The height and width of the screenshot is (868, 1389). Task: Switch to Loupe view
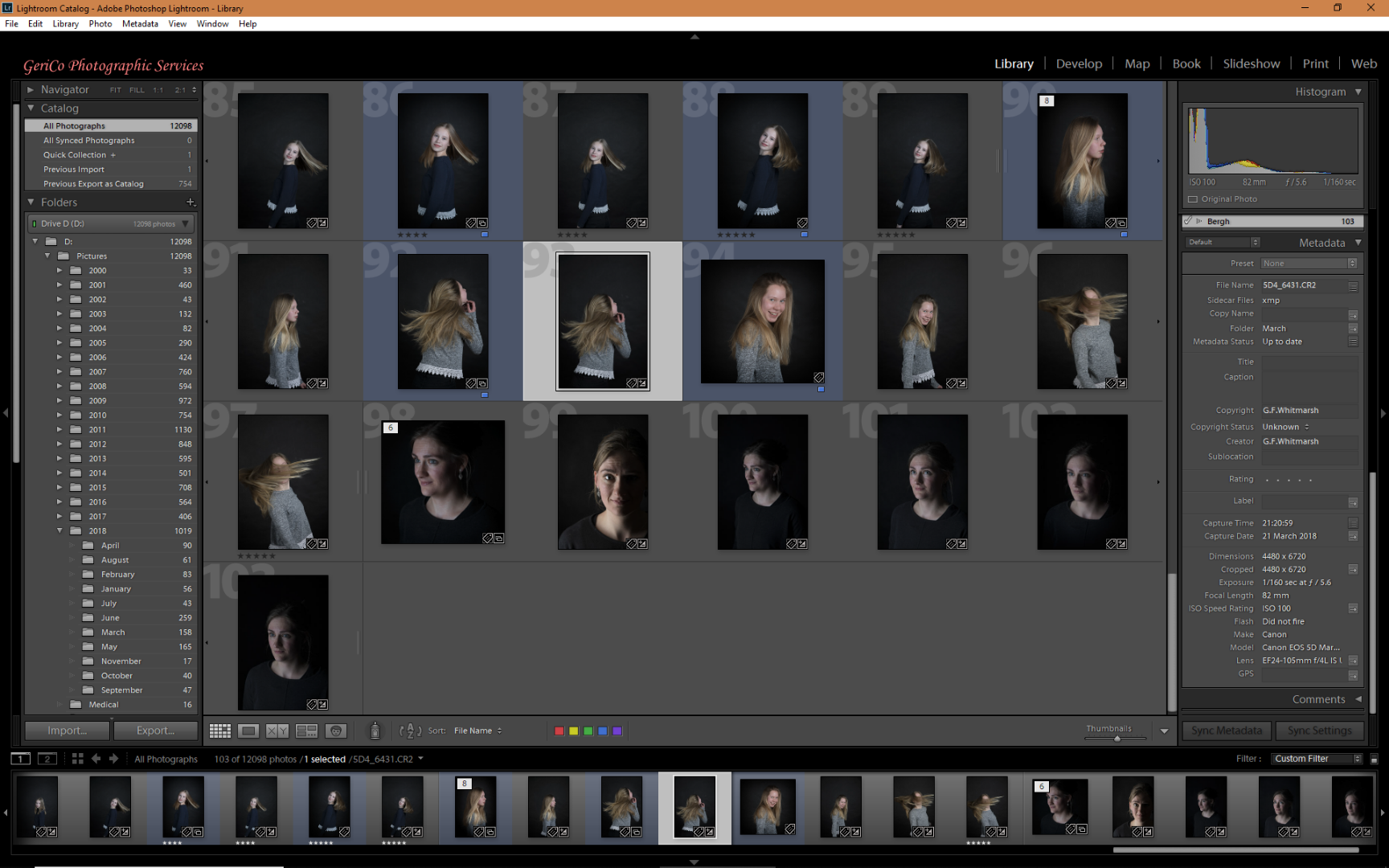pyautogui.click(x=248, y=731)
